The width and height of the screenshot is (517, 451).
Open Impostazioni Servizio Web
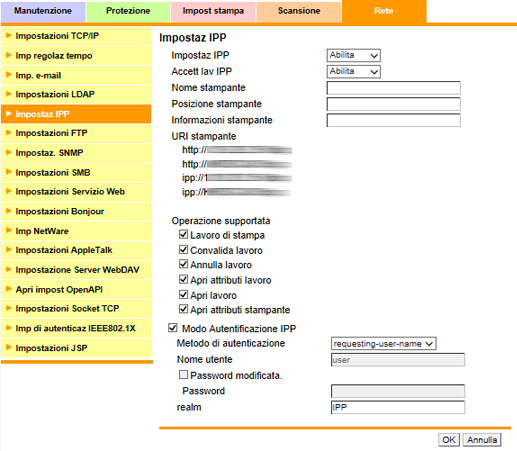(76, 192)
